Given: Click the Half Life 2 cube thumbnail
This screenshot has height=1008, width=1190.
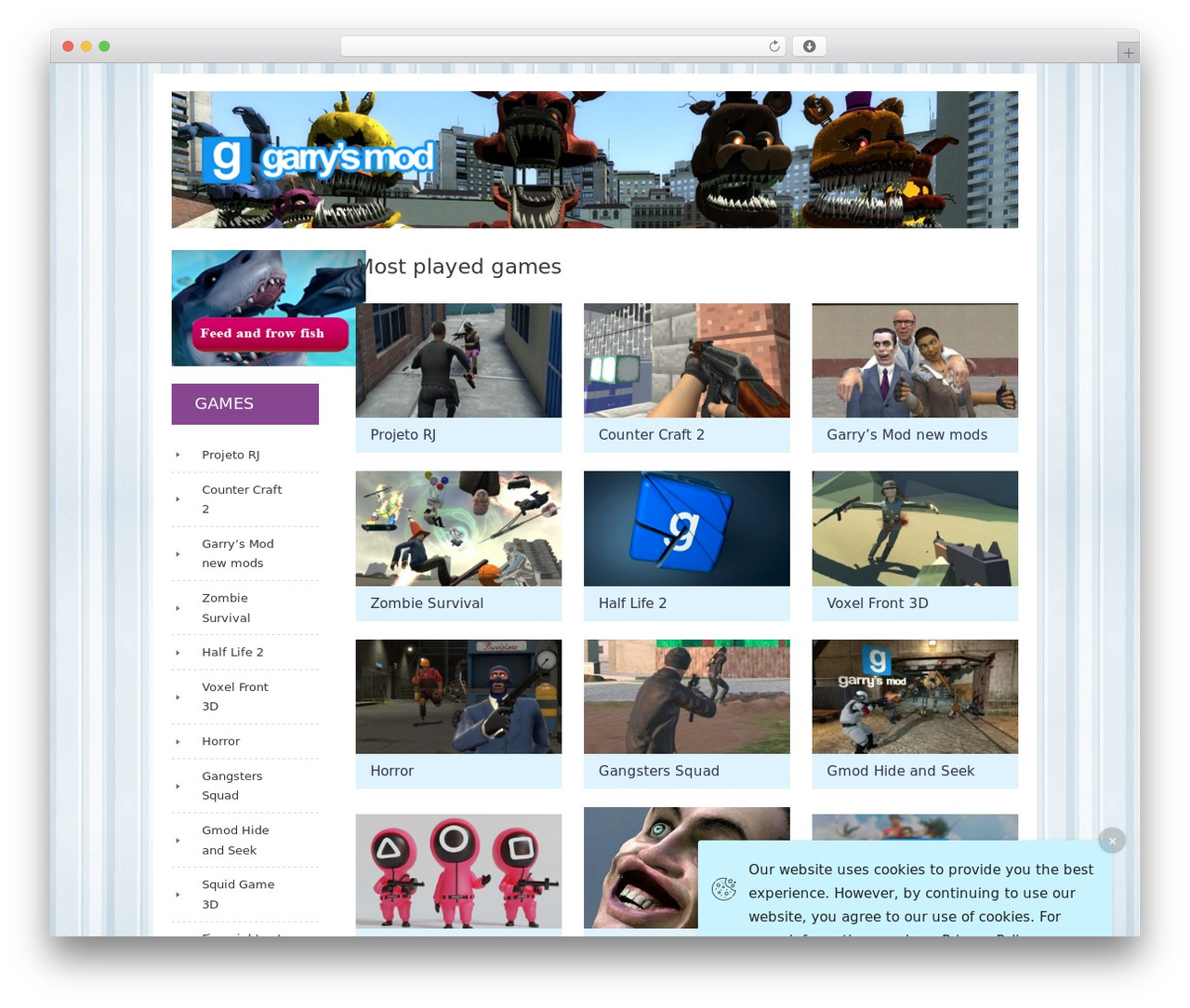Looking at the screenshot, I should point(687,528).
